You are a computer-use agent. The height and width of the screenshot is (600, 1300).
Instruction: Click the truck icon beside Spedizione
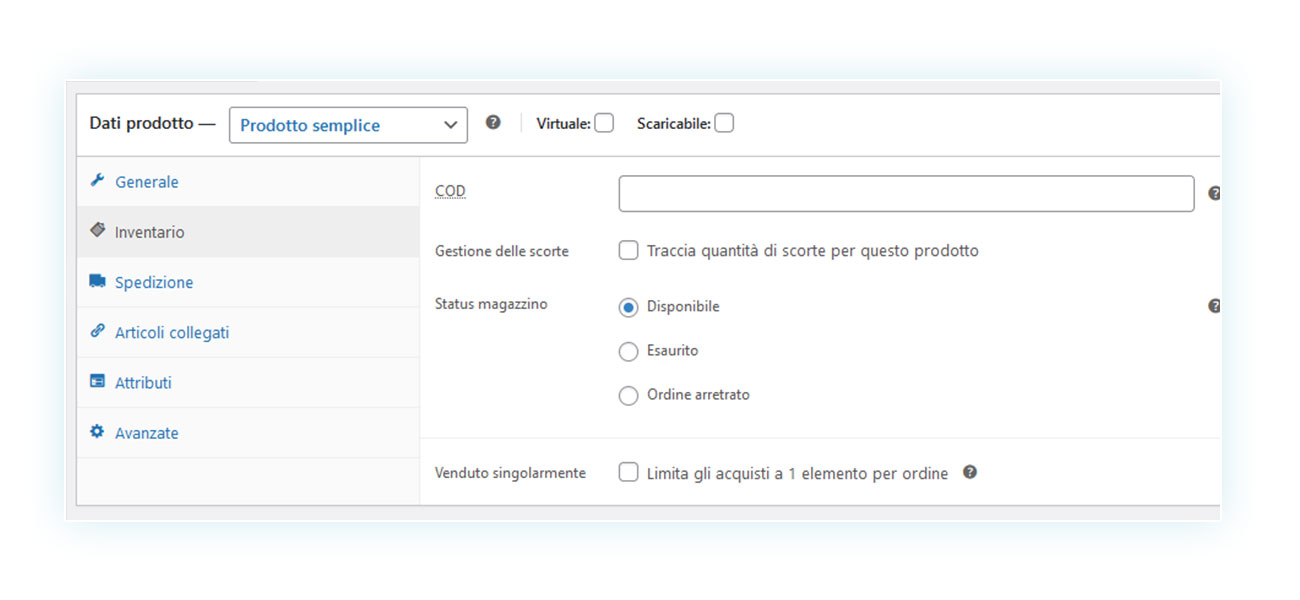[x=97, y=281]
